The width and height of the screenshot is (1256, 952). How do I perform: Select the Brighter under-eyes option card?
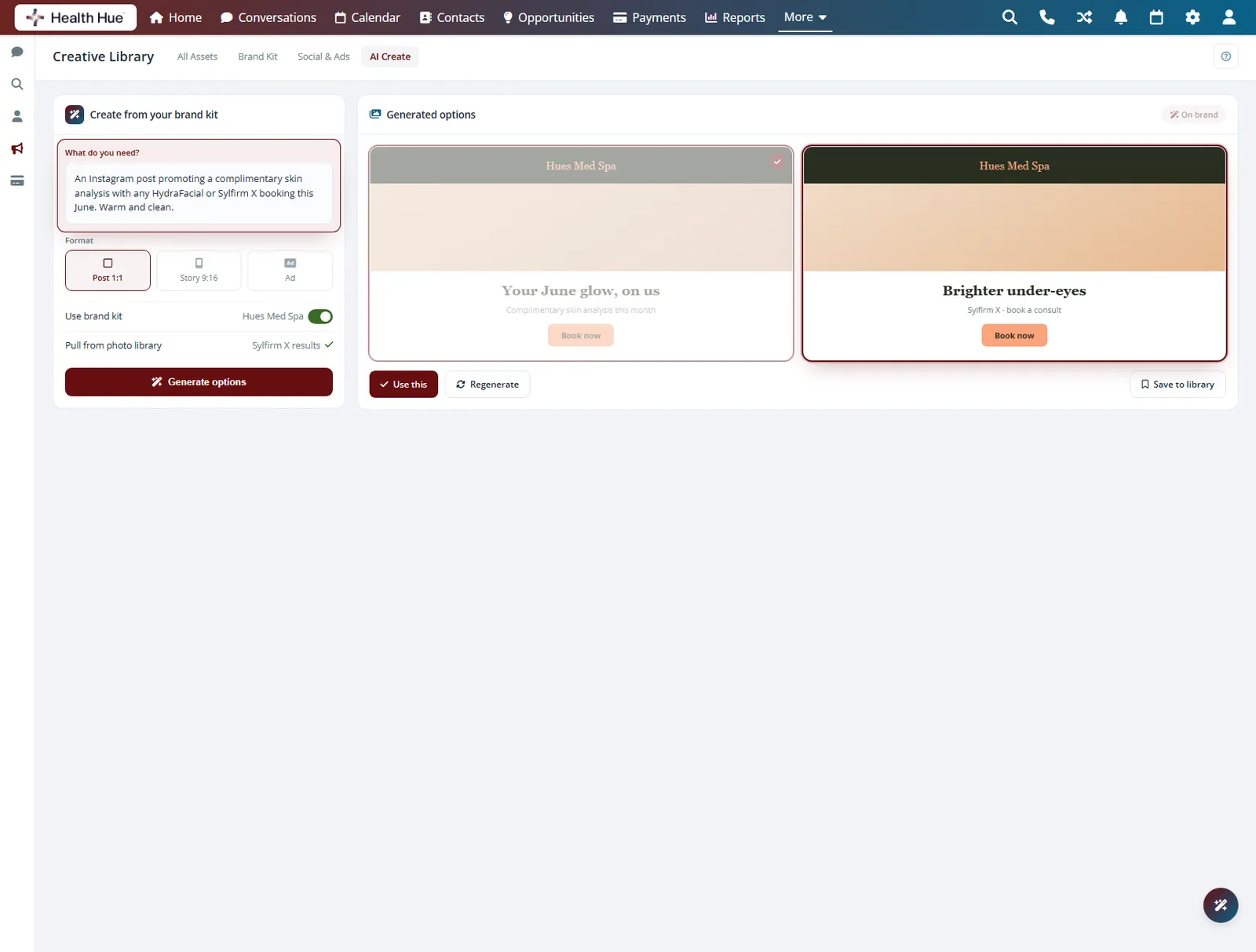coord(1014,254)
